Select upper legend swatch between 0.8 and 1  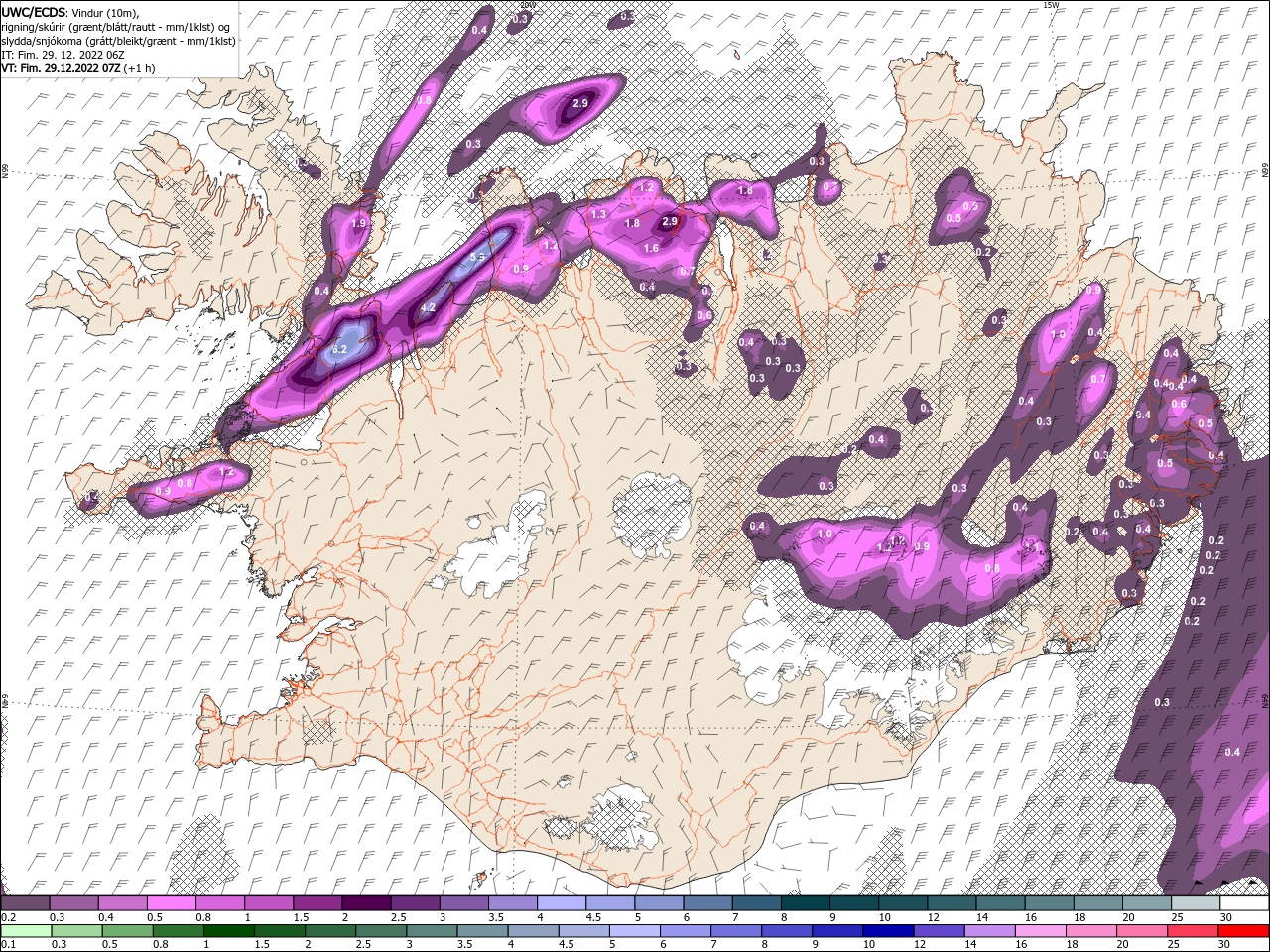coord(220,903)
